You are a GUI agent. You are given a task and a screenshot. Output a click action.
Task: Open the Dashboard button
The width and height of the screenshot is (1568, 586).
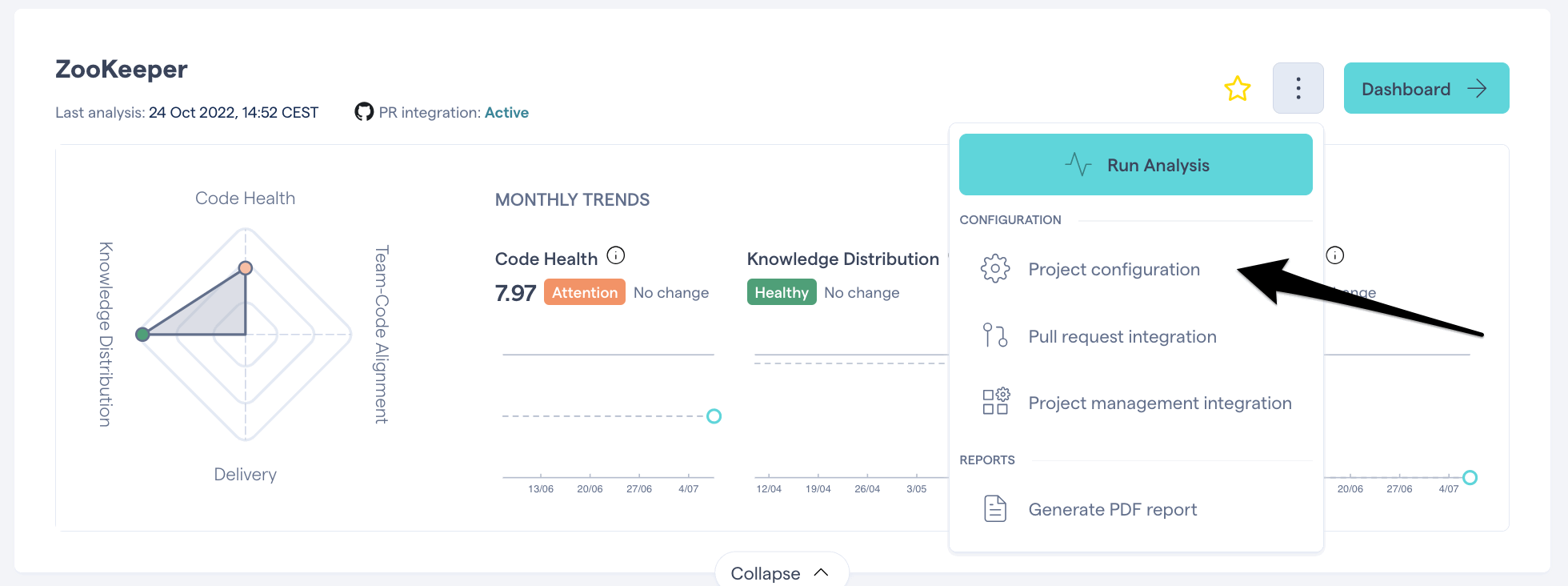(1426, 88)
